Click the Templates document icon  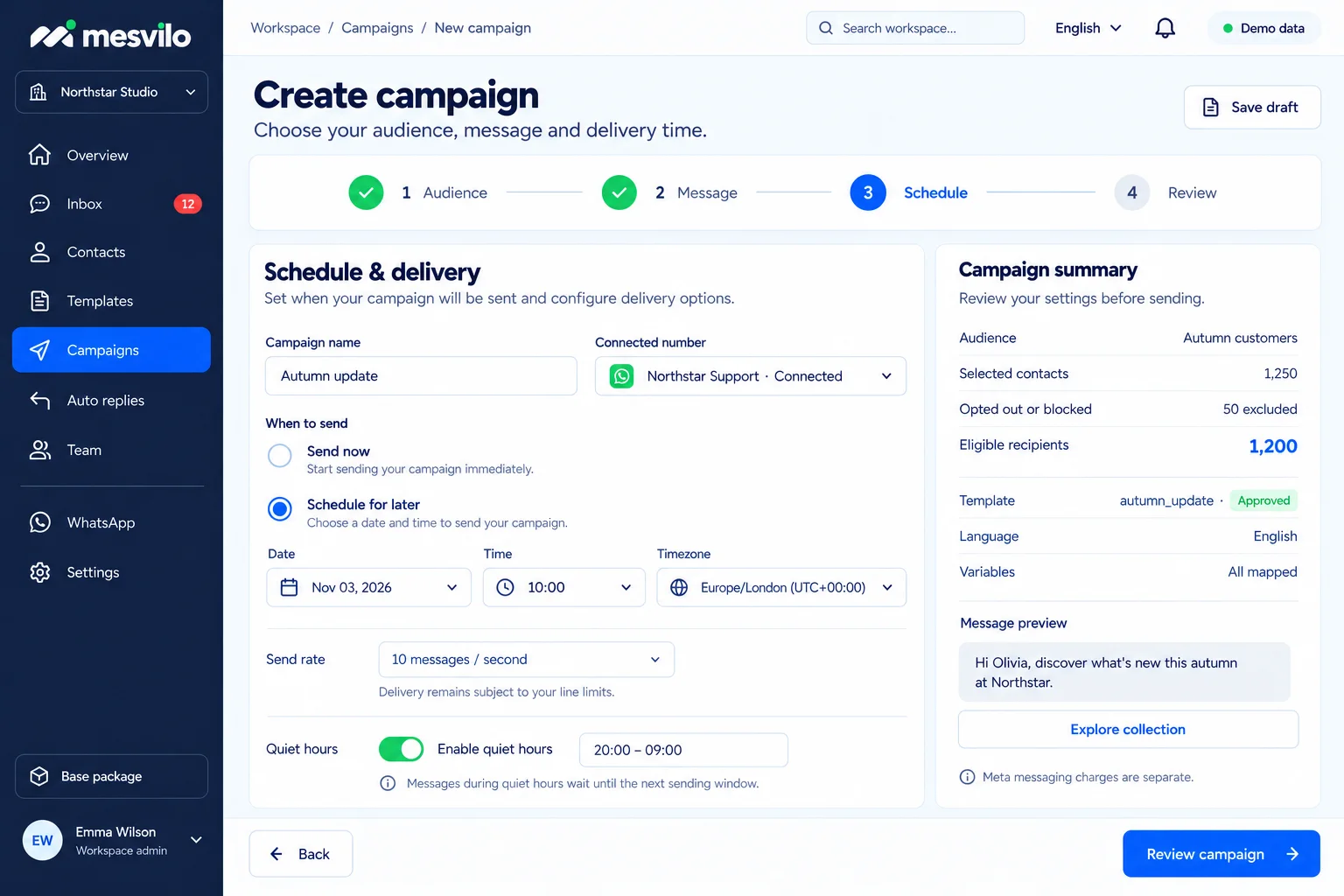(39, 301)
